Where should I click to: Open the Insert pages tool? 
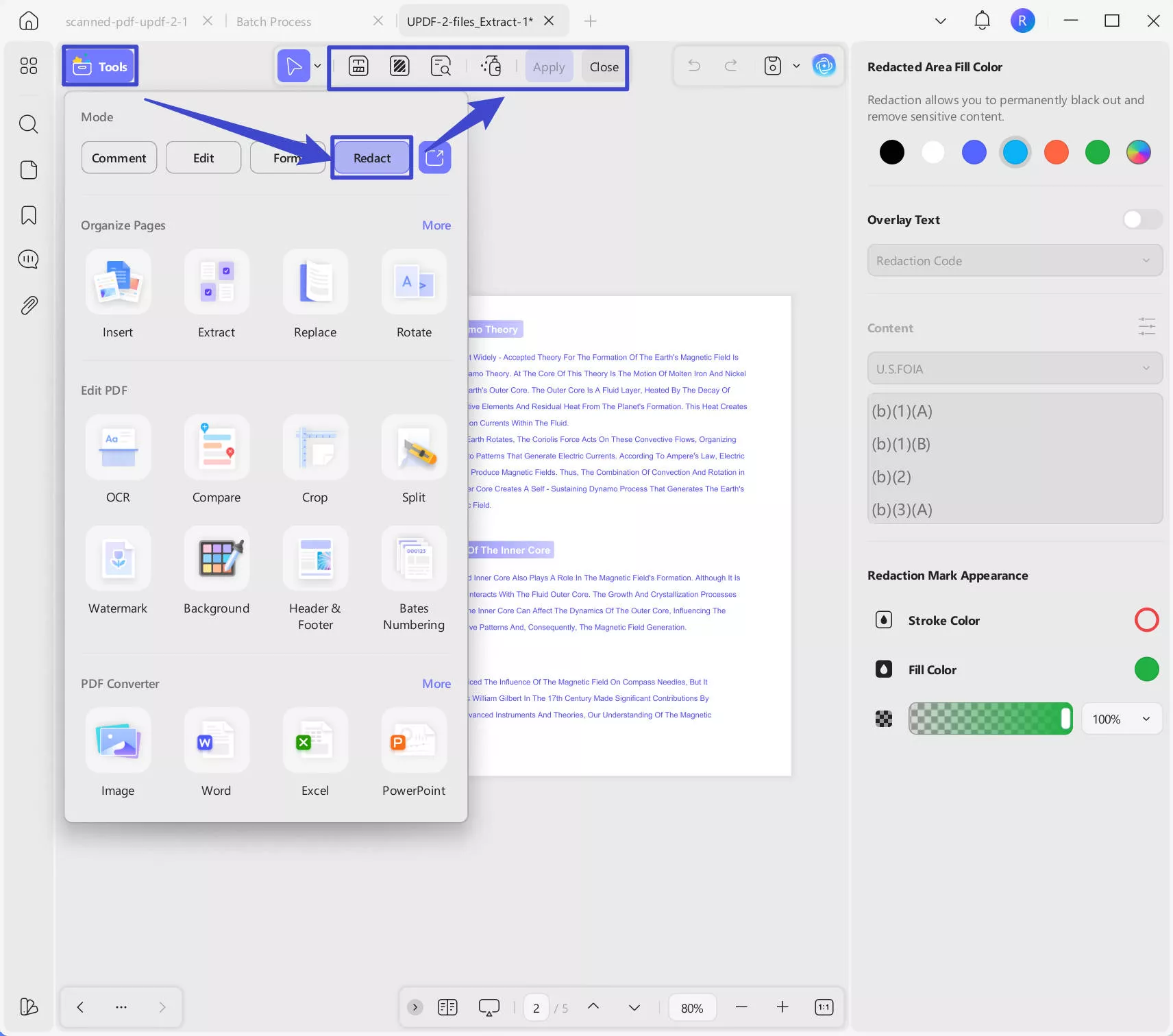(x=118, y=295)
